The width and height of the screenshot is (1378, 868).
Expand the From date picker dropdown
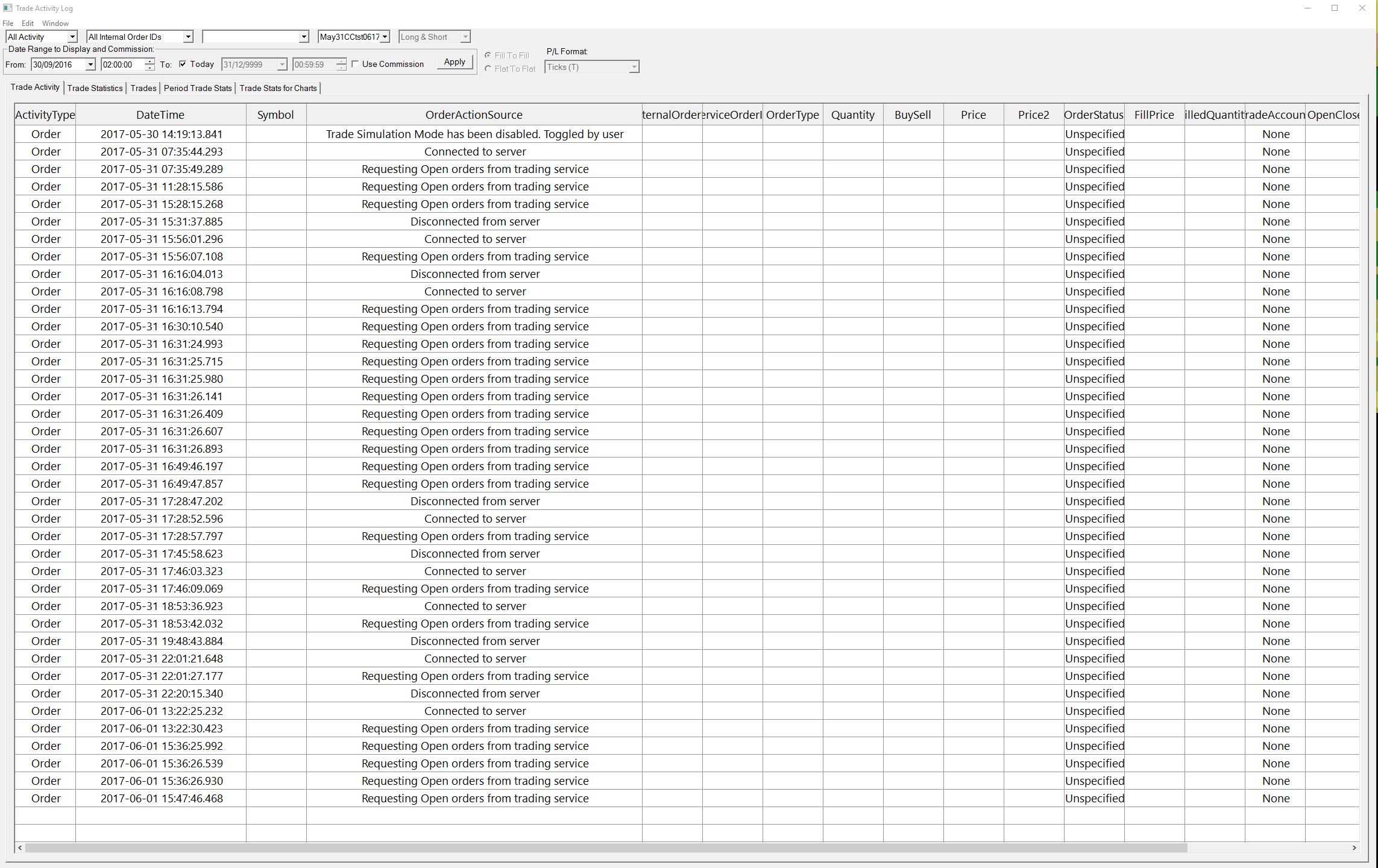pos(90,64)
